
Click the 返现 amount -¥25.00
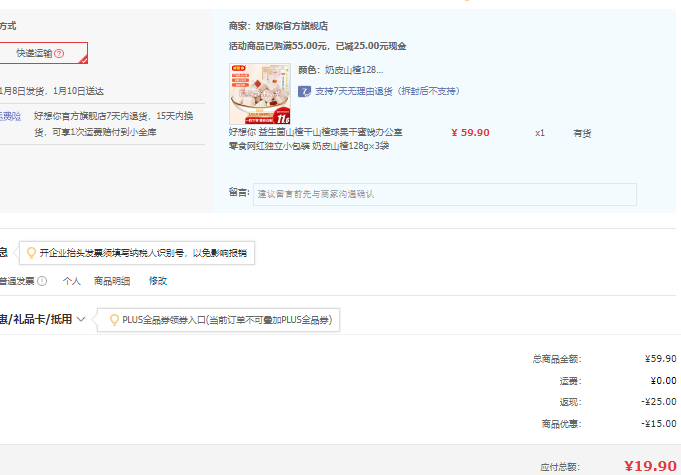[x=658, y=402]
